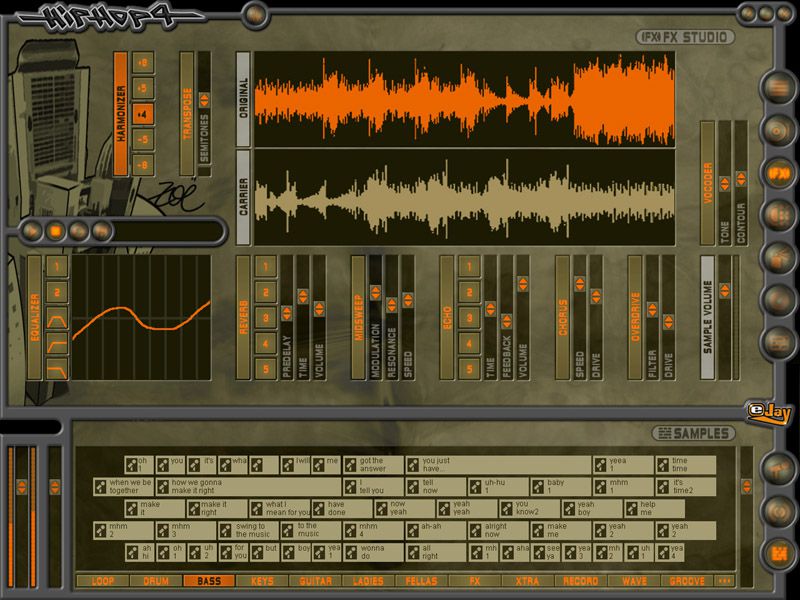The image size is (800, 600).
Task: Select the equalizer low-pass curve preset icon
Action: point(58,368)
